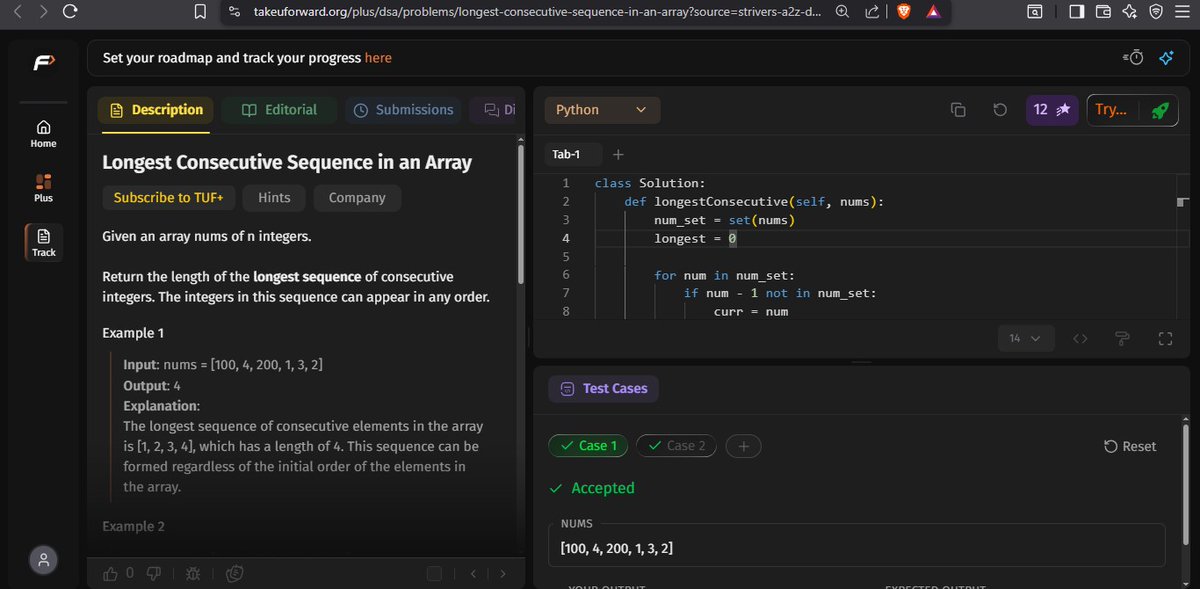This screenshot has width=1200, height=589.
Task: Enter fullscreen editor mode
Action: click(1164, 339)
